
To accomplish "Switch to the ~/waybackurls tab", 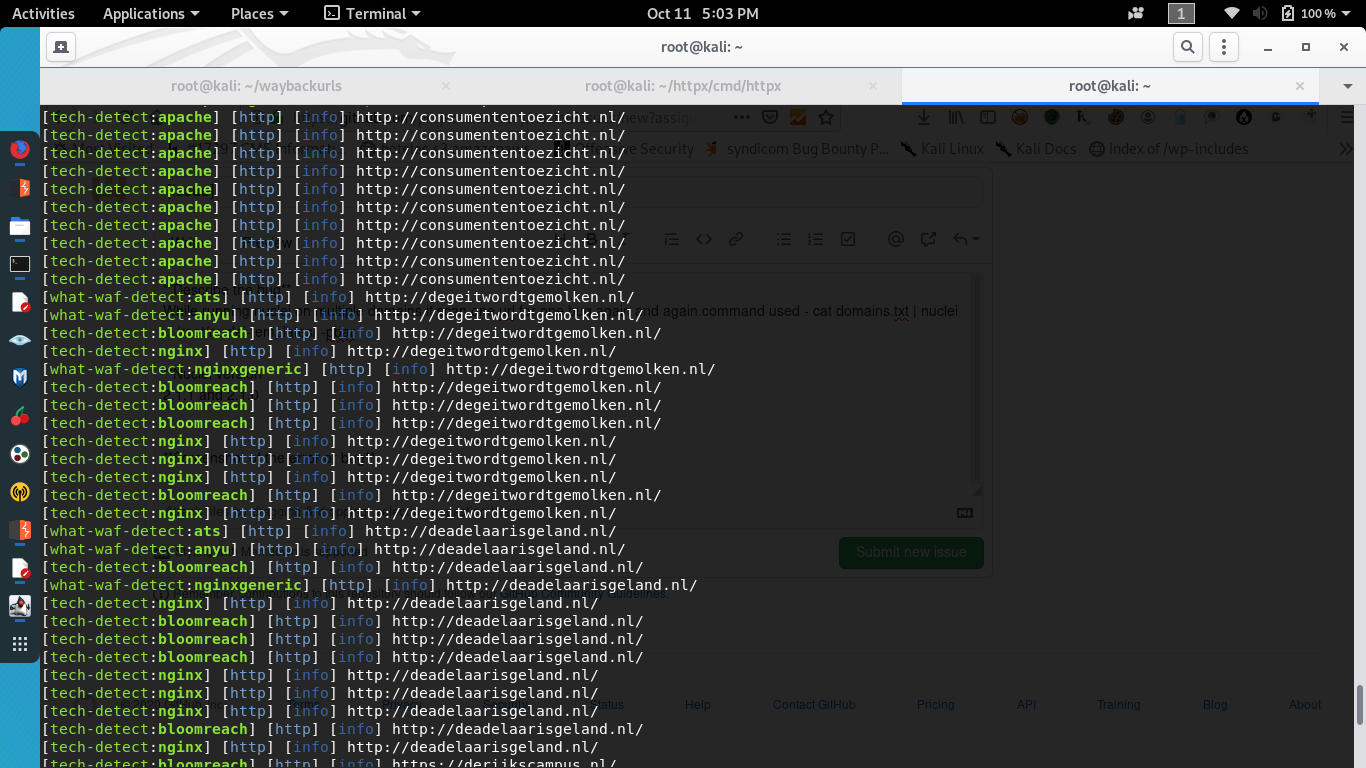I will coord(254,86).
